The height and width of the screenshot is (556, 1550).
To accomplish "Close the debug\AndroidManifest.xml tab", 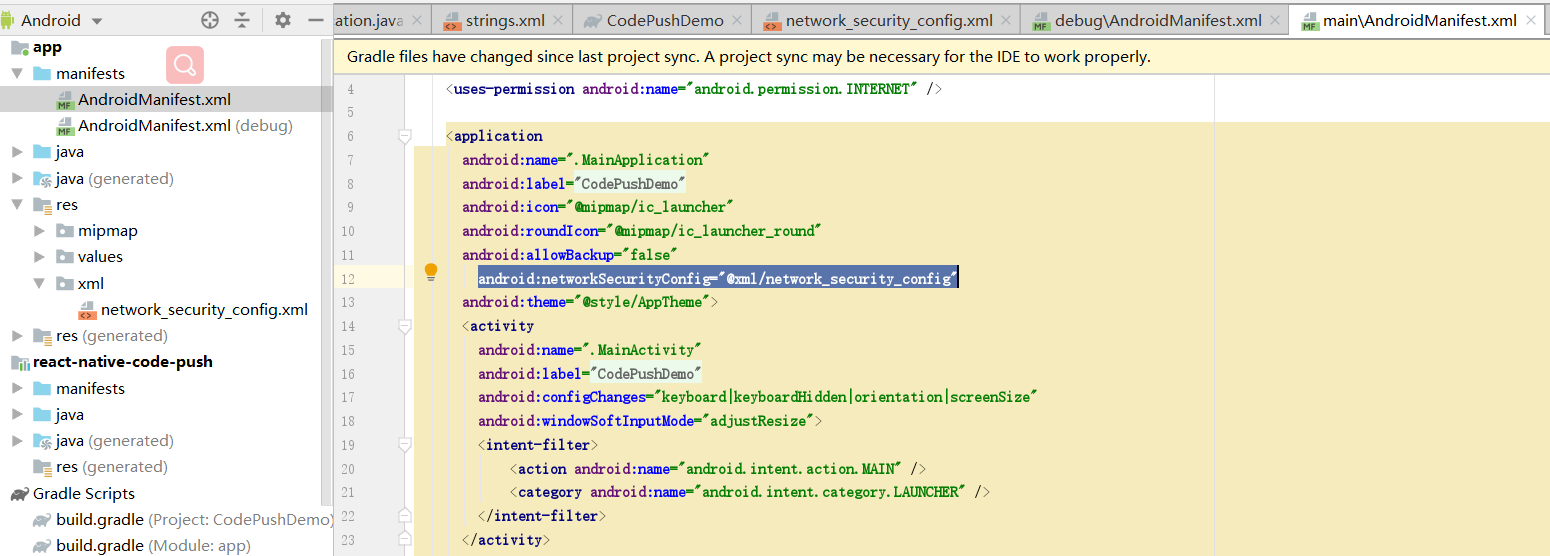I will pos(1276,20).
